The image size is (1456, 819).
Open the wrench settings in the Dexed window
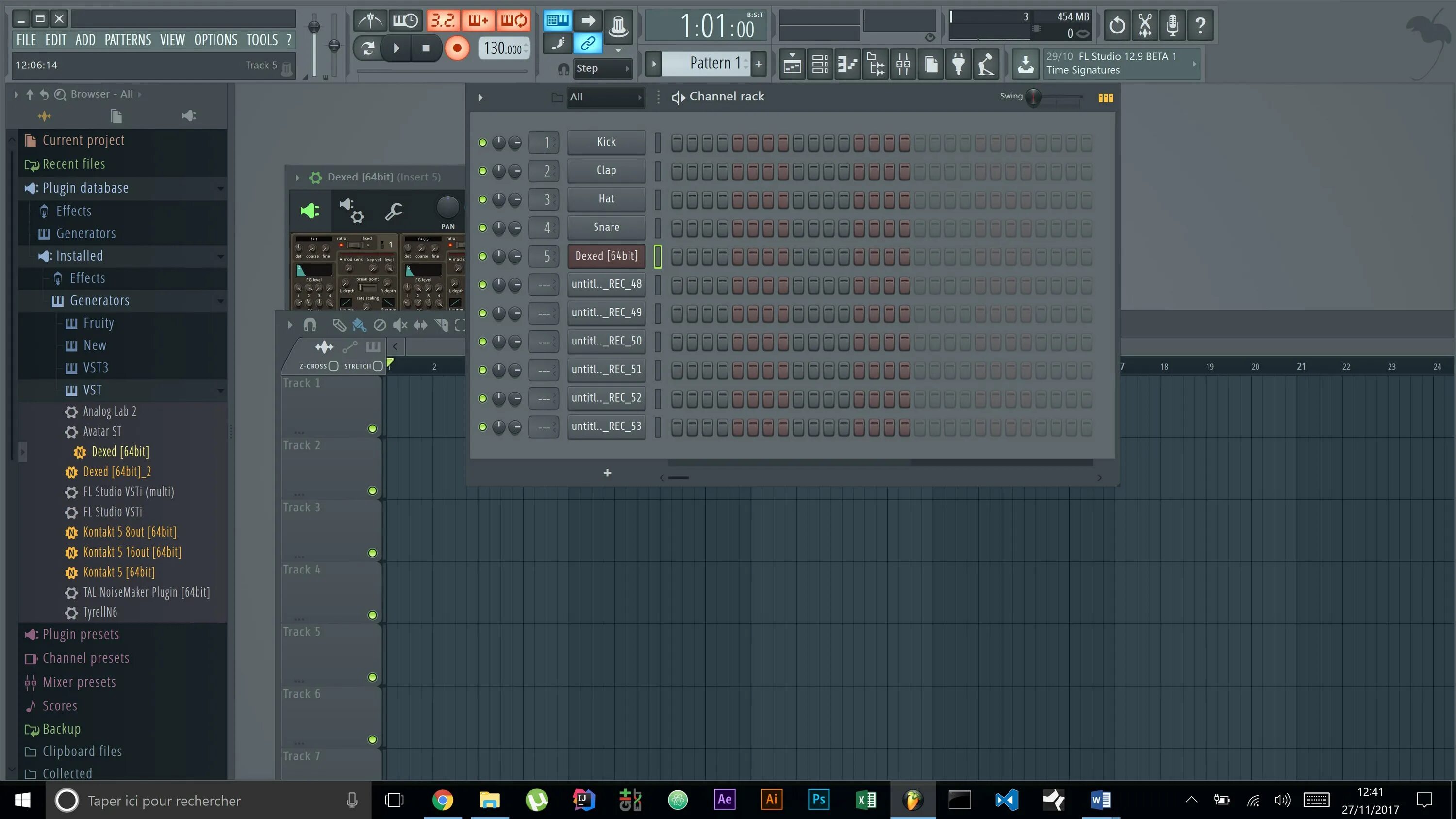tap(394, 212)
